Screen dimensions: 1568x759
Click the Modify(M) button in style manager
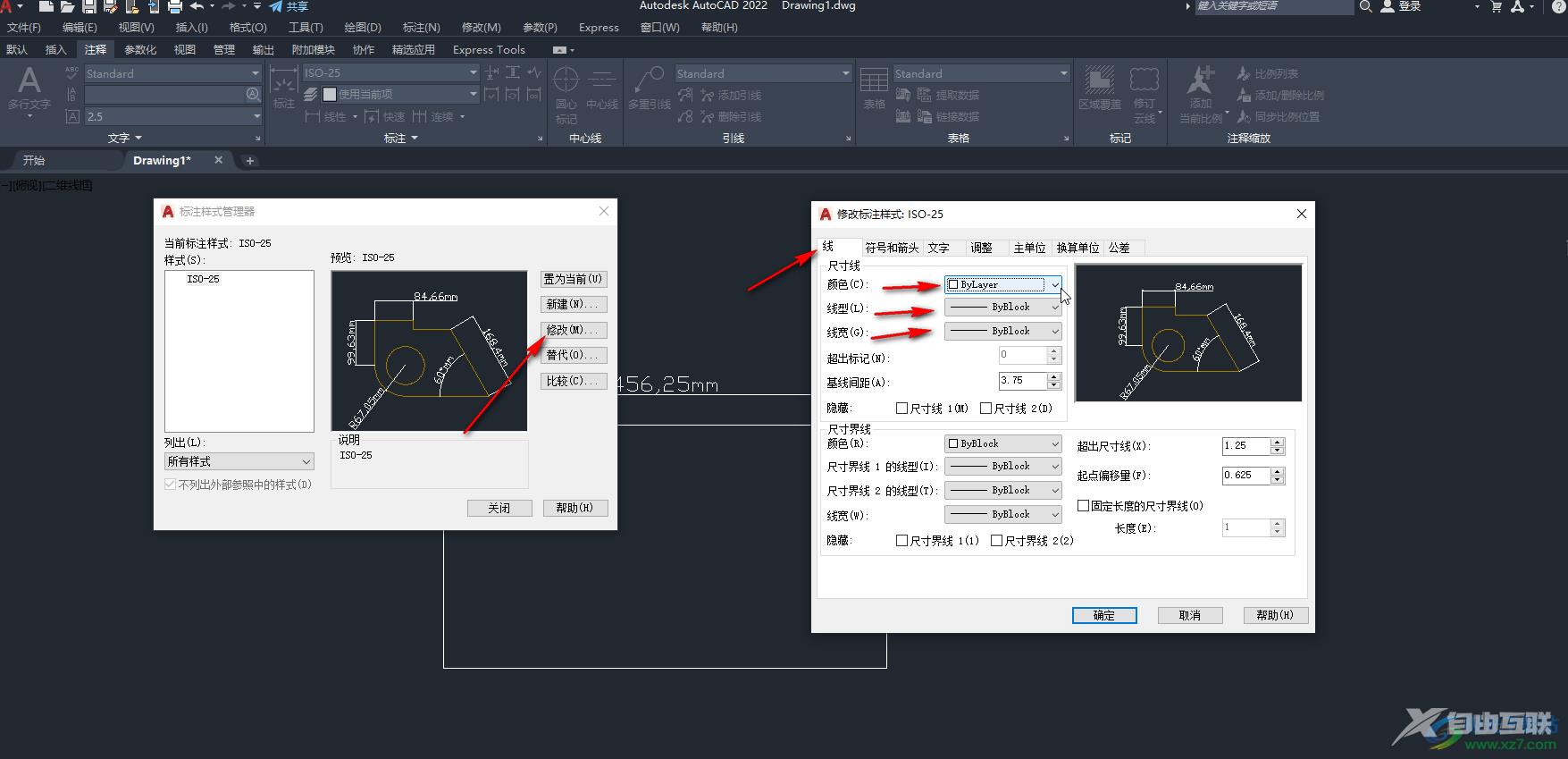coord(574,330)
